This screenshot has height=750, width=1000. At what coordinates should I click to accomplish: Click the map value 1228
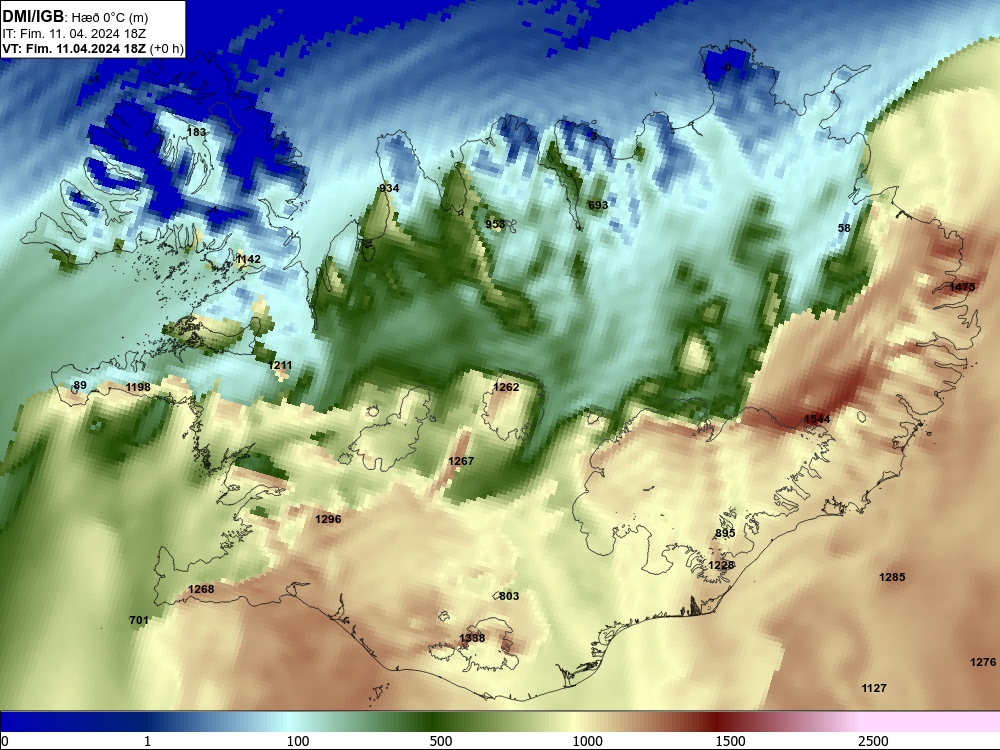click(x=721, y=565)
